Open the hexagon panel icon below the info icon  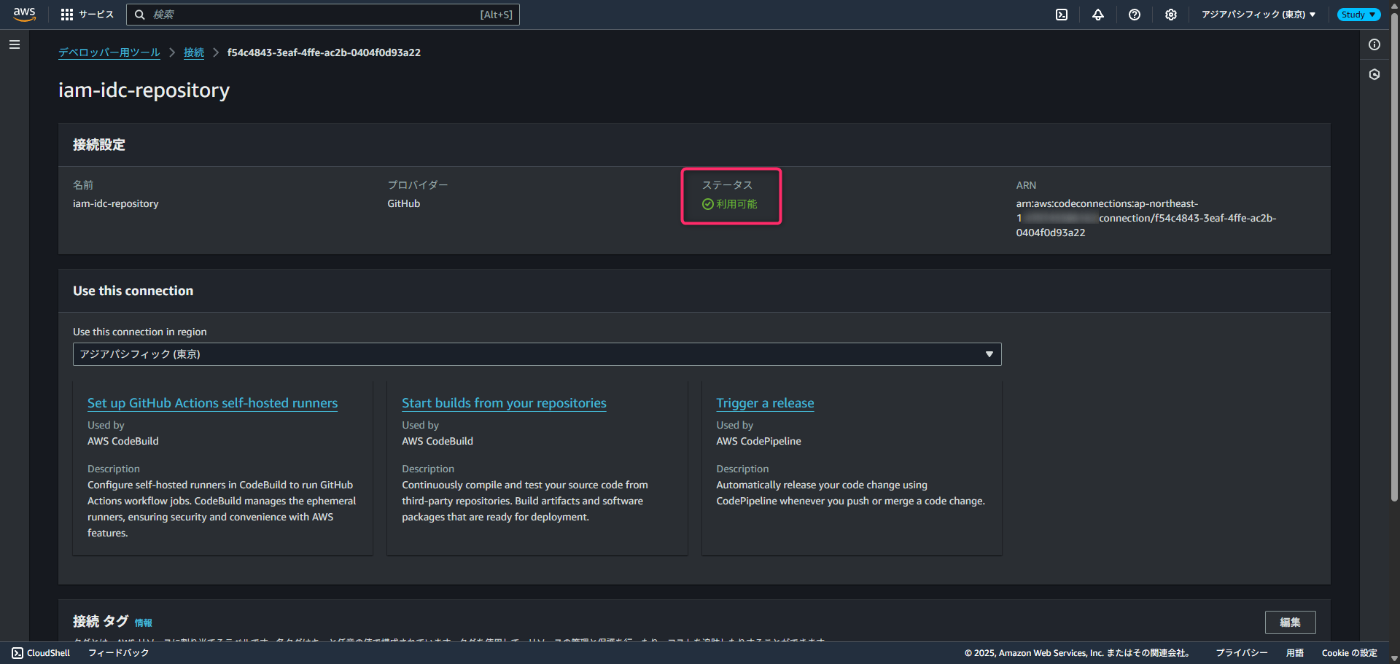click(1374, 74)
